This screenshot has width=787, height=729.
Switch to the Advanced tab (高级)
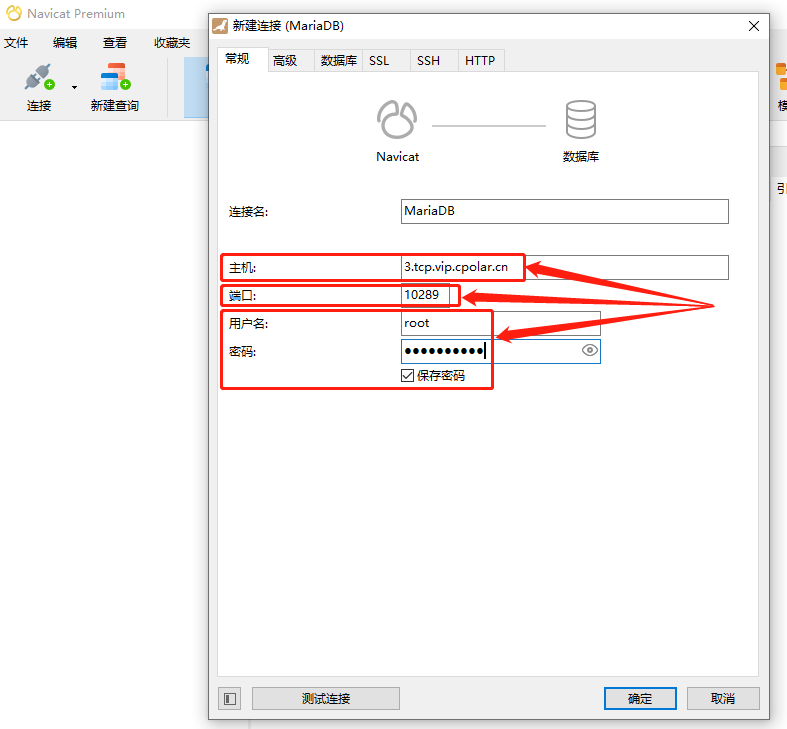tap(291, 61)
